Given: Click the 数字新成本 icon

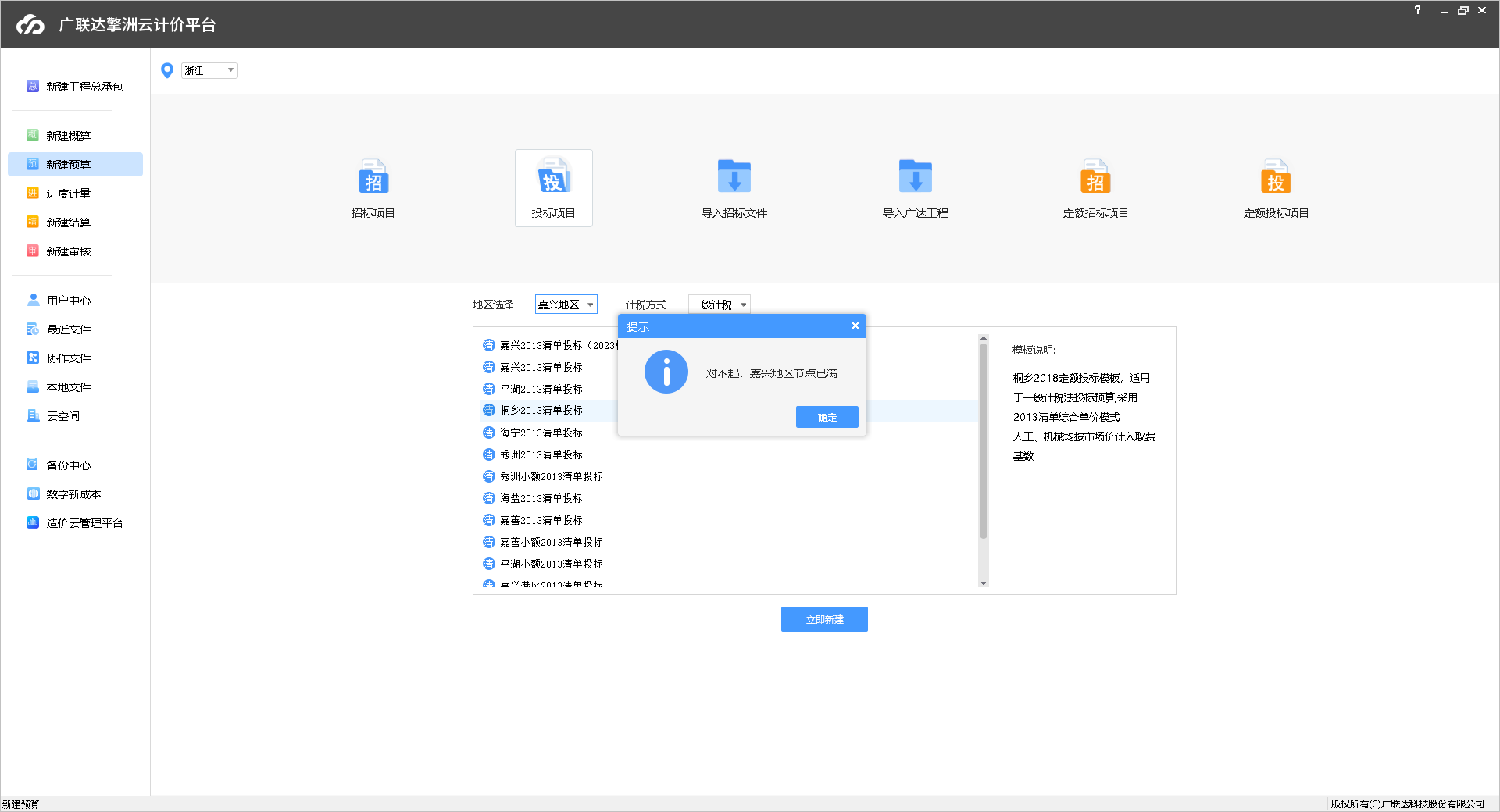Looking at the screenshot, I should [32, 493].
